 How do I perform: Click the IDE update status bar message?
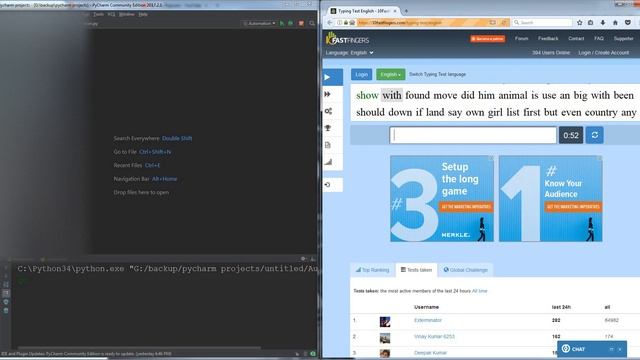click(x=87, y=354)
